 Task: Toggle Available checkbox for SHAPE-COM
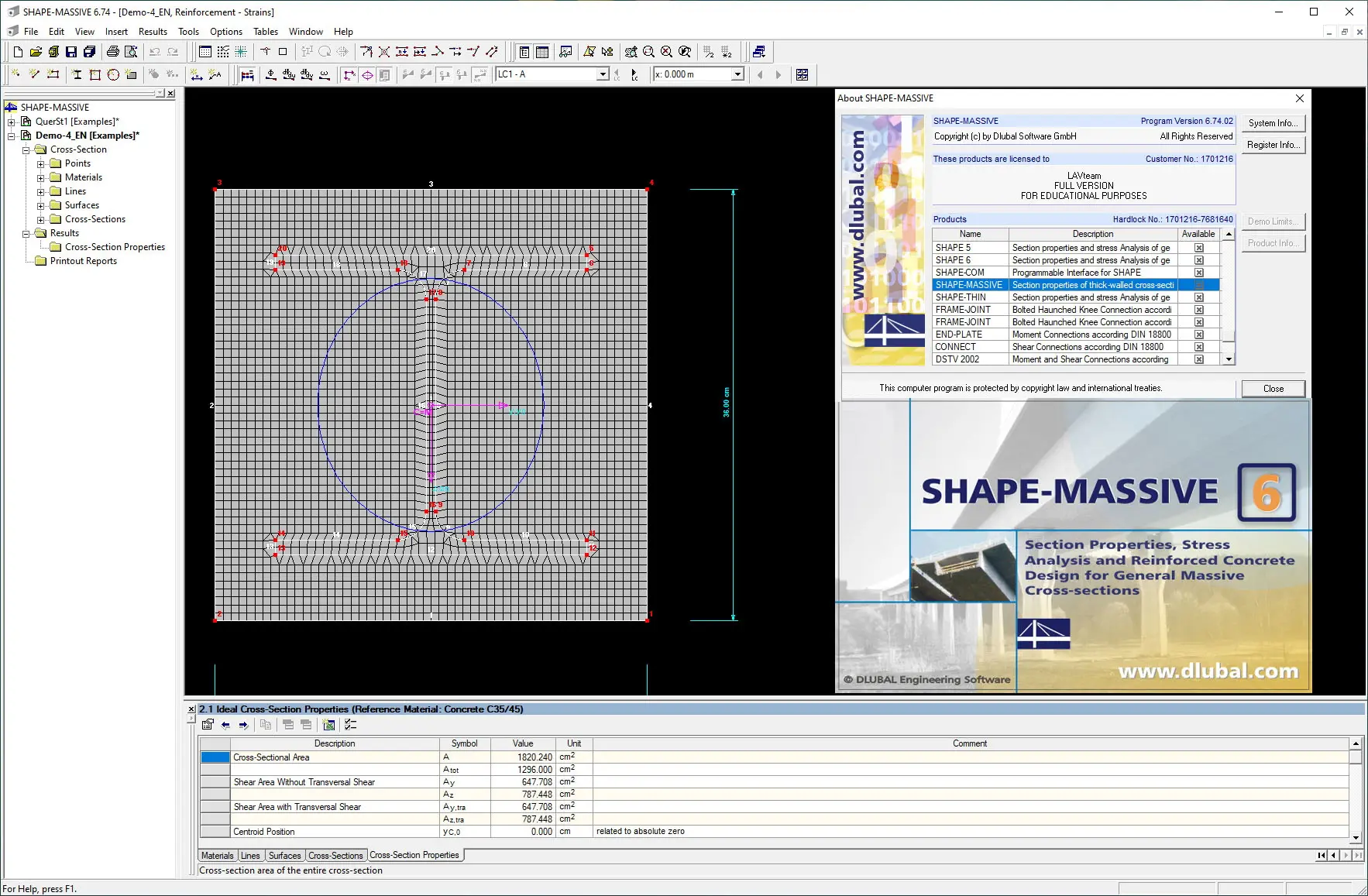(1198, 273)
